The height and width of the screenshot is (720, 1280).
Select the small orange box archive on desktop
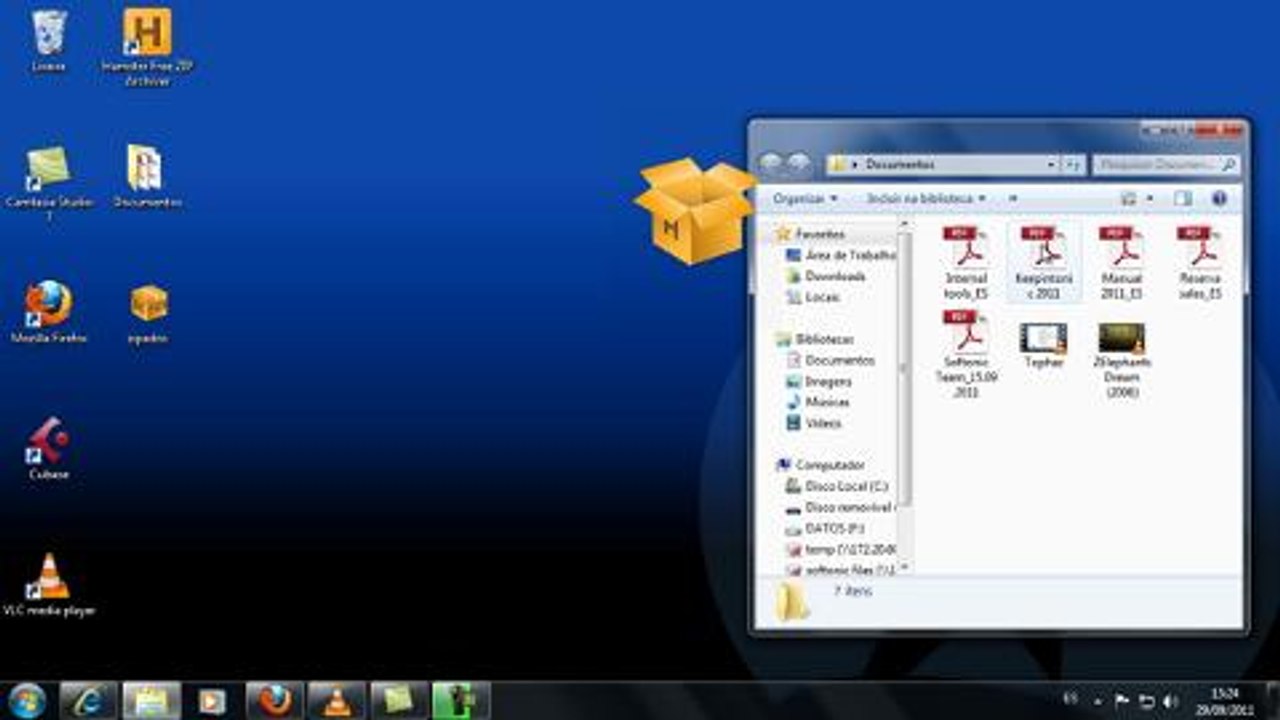(148, 312)
